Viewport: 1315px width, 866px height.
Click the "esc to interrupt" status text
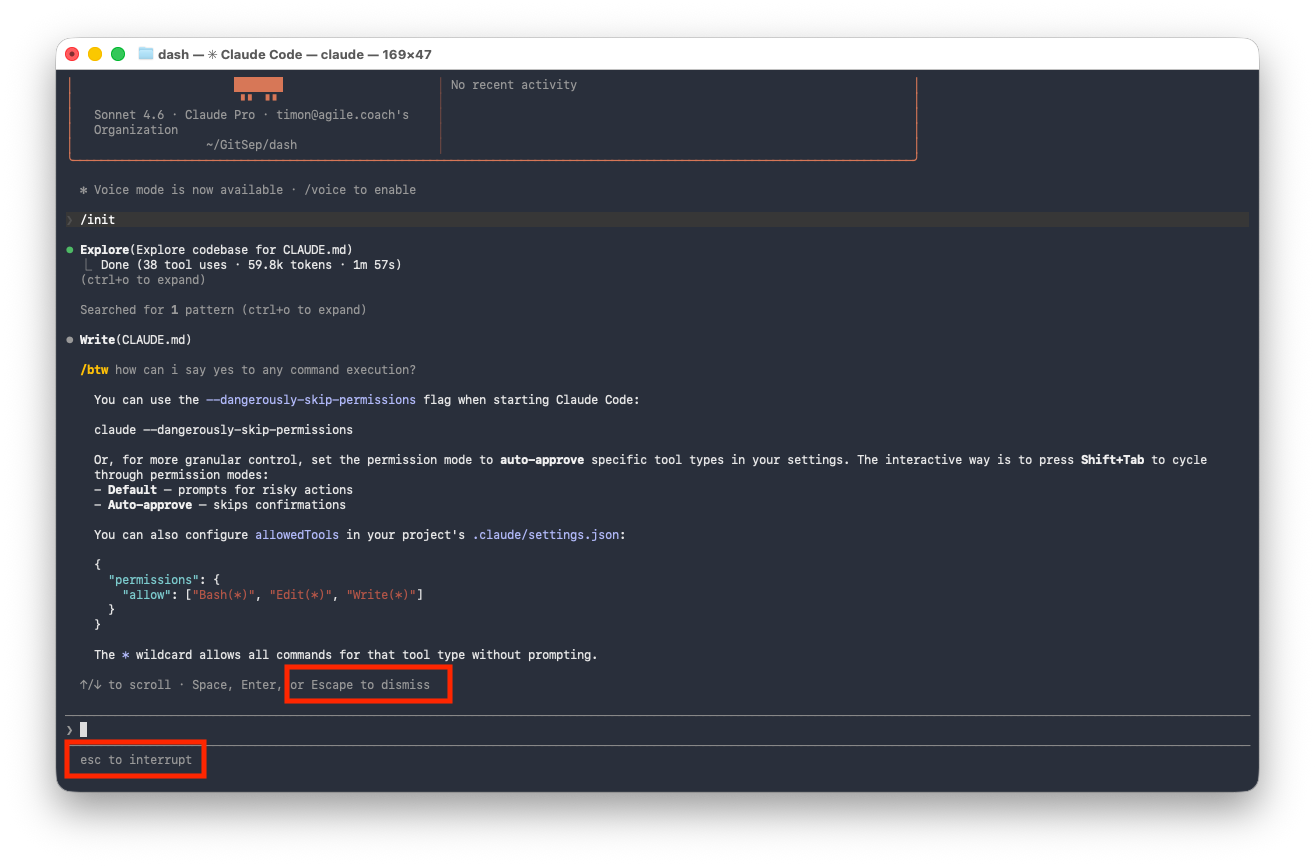point(136,760)
